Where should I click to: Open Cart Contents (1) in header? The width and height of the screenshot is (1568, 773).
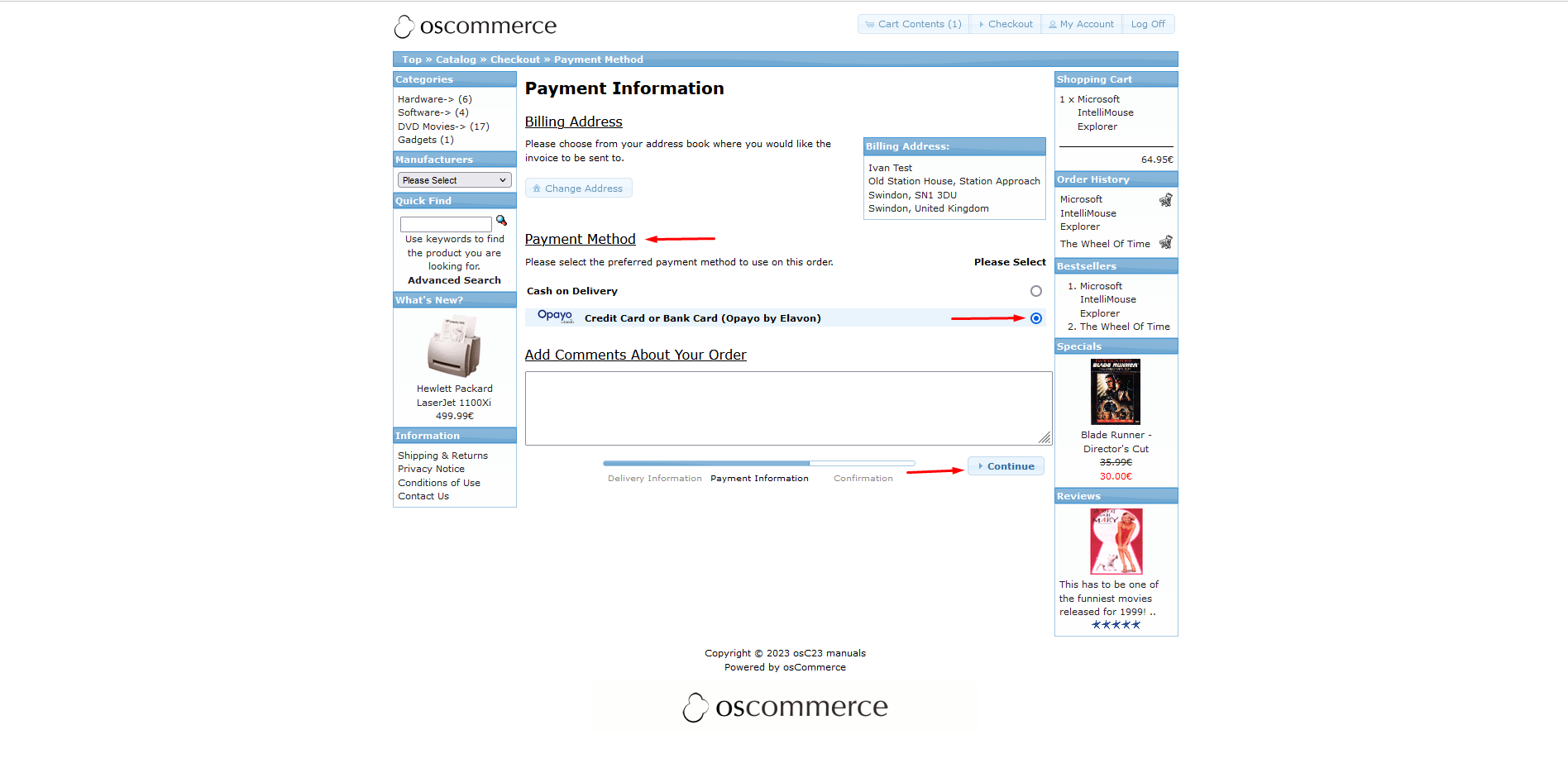coord(913,24)
